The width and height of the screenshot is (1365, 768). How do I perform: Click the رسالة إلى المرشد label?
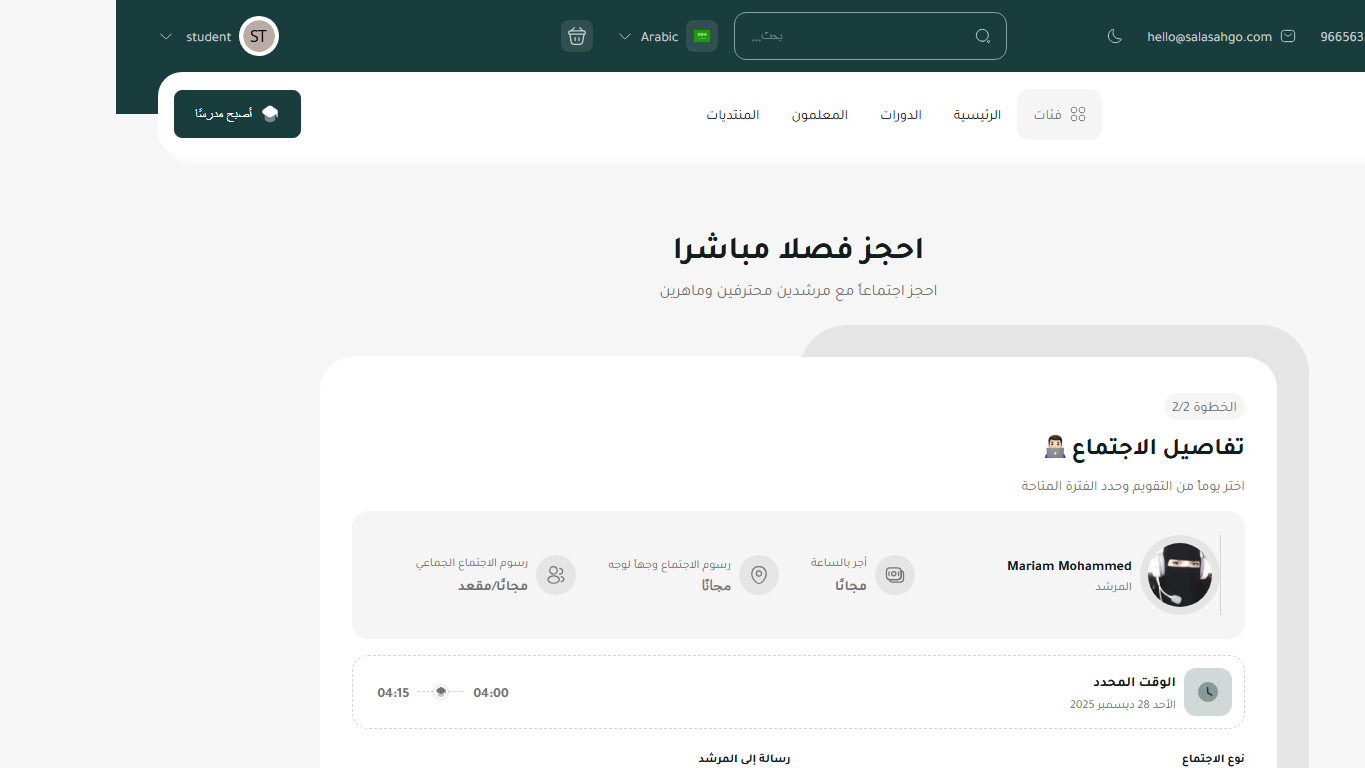pos(744,759)
